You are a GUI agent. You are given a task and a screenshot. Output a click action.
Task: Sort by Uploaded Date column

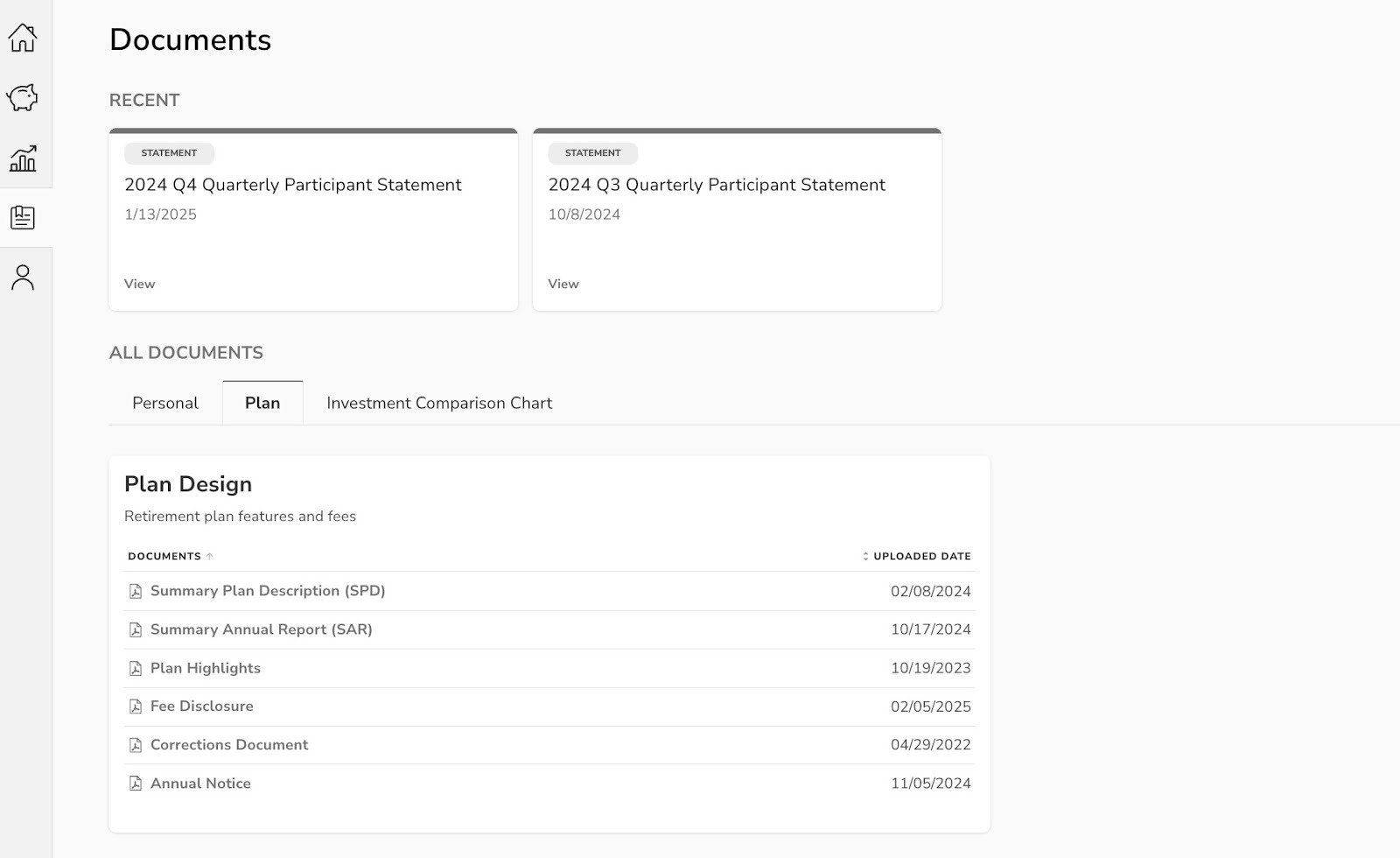coord(920,556)
